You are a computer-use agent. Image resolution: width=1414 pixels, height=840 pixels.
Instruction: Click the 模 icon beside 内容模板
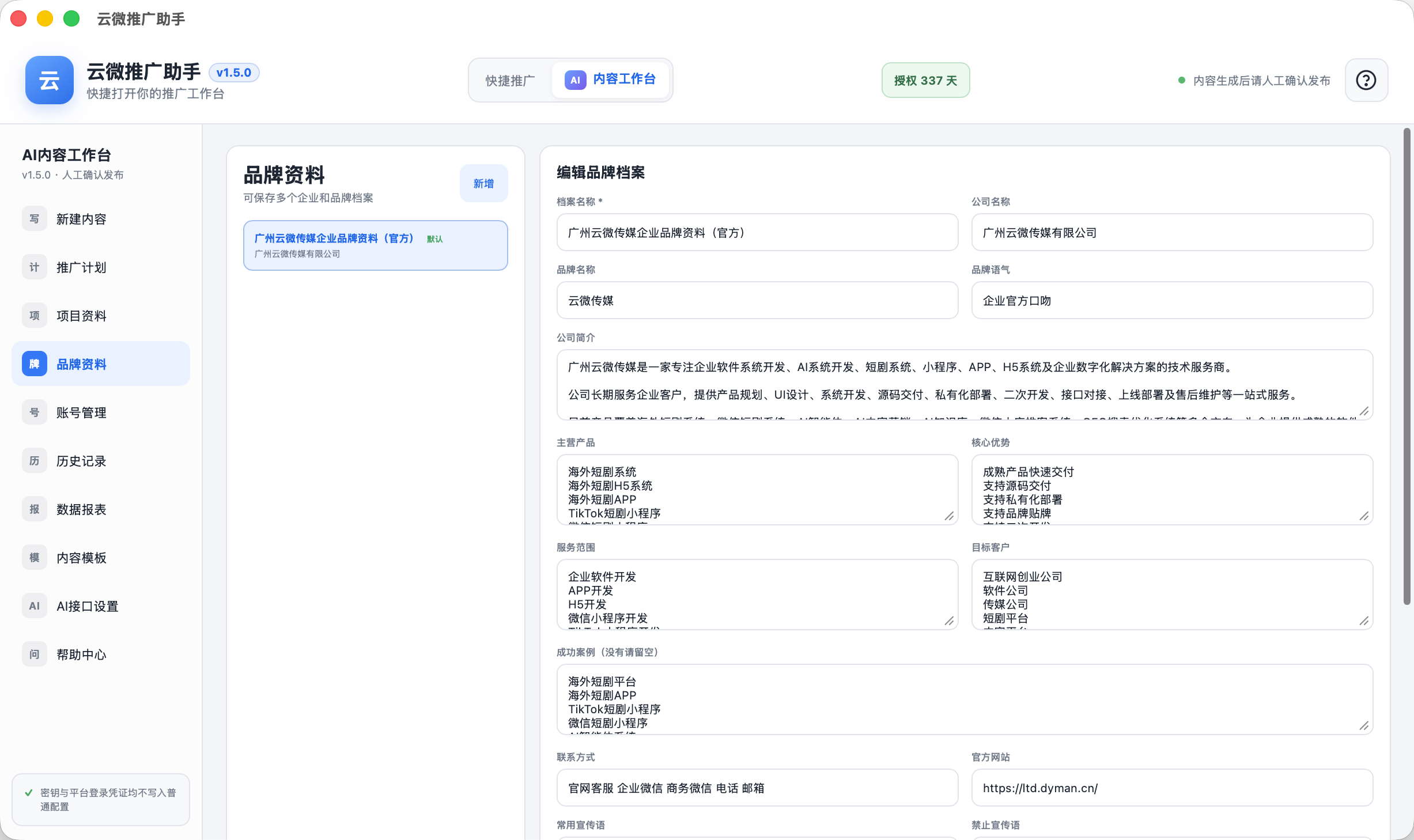[35, 558]
